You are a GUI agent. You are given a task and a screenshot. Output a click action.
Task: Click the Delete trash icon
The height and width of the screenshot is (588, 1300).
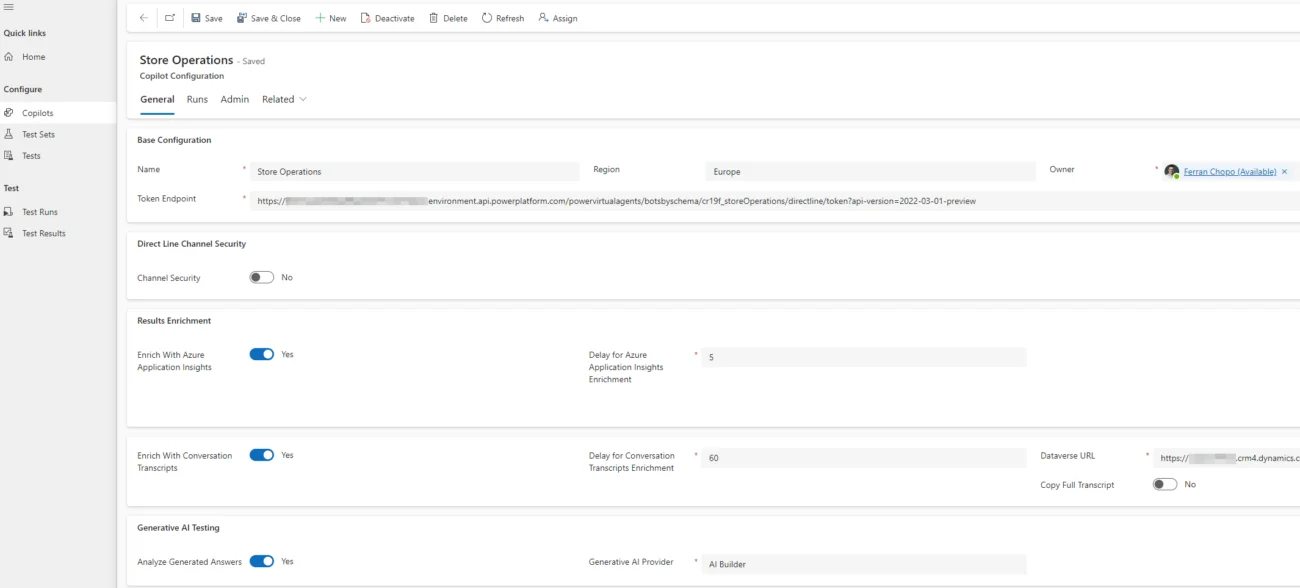(434, 18)
